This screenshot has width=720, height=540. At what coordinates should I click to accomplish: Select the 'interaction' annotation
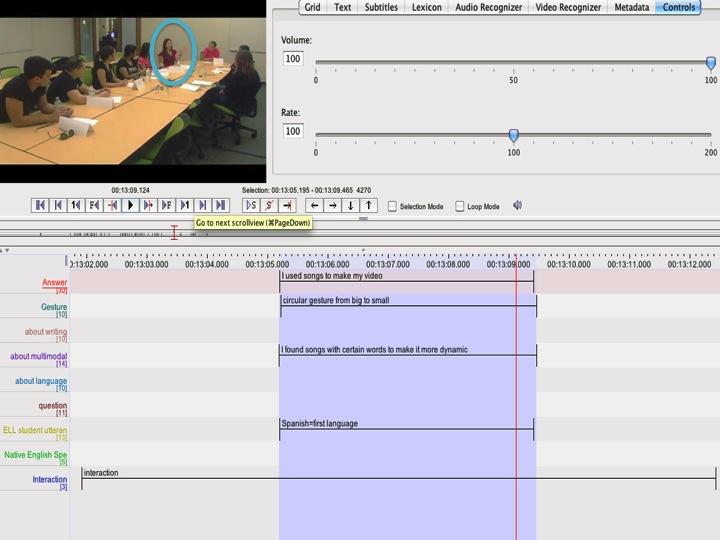399,478
